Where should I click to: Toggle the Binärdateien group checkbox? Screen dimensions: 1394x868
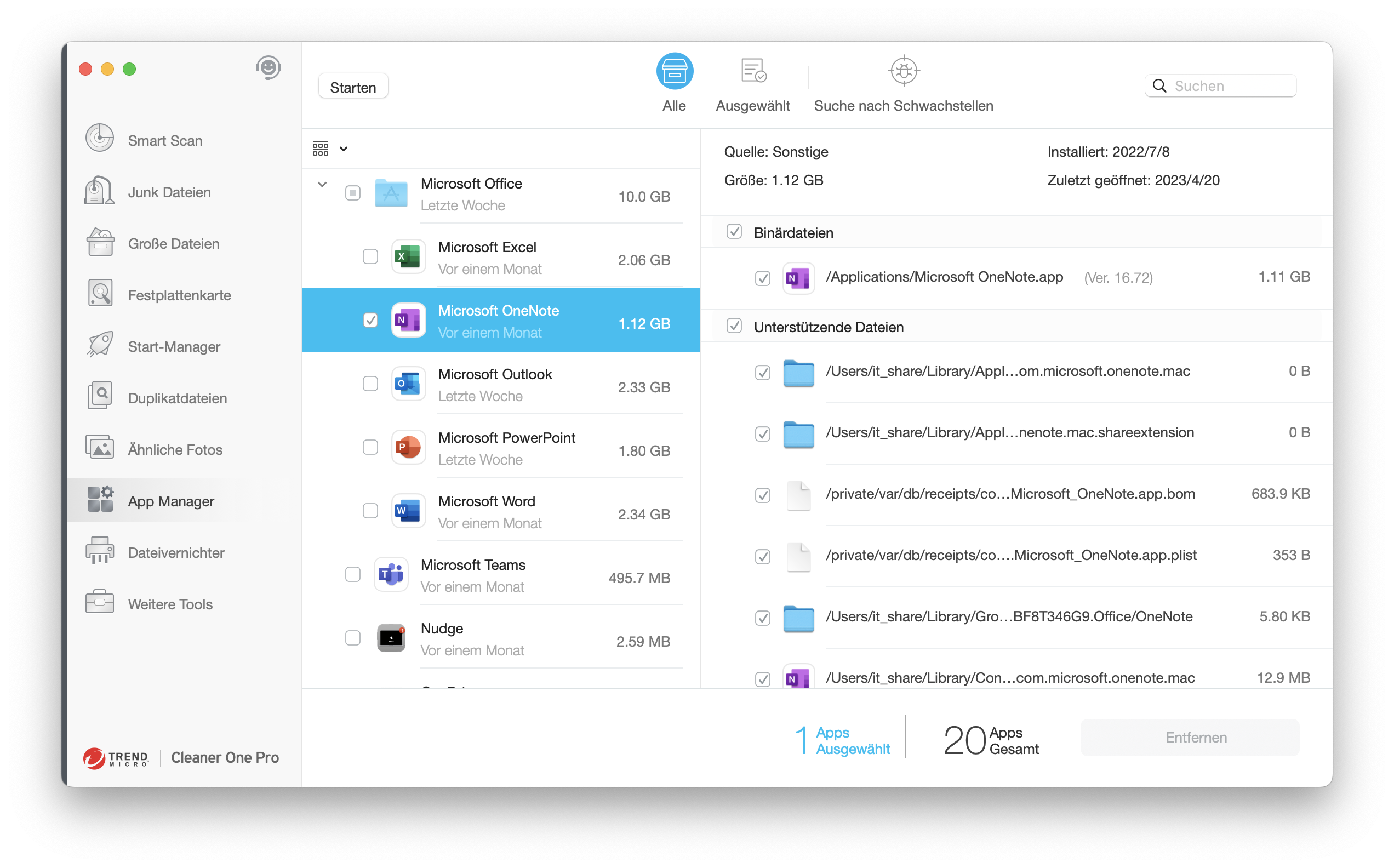tap(734, 232)
